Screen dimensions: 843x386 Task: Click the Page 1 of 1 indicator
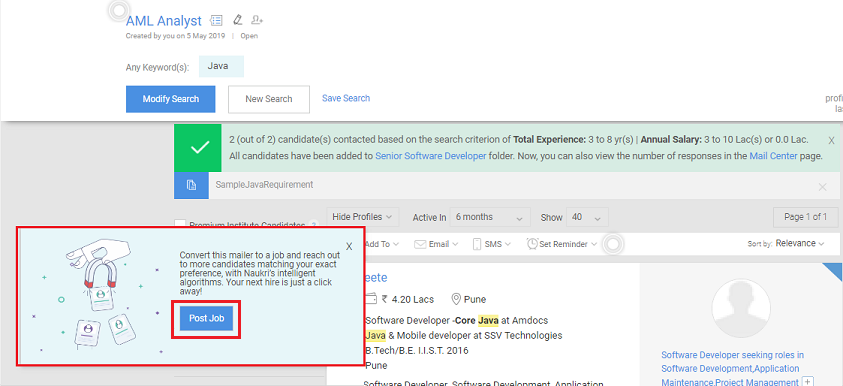805,217
